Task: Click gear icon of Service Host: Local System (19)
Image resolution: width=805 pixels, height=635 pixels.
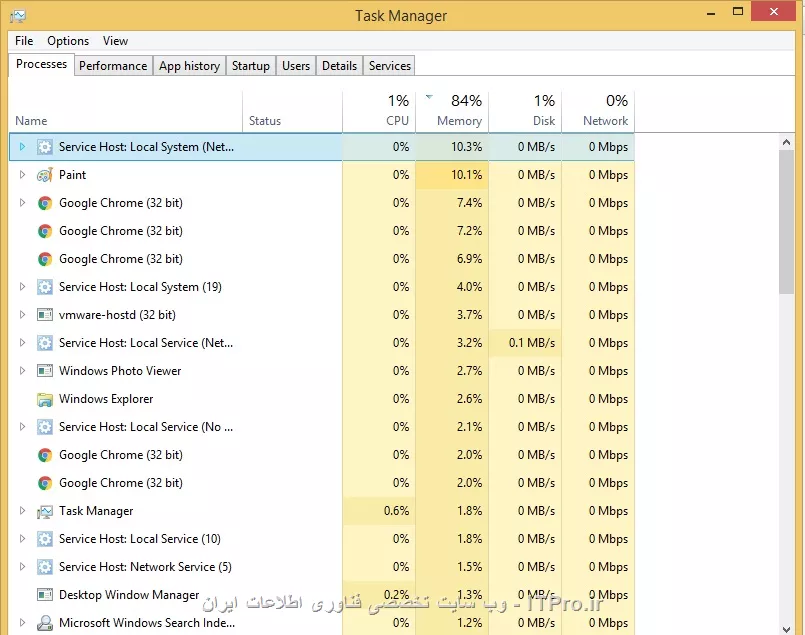Action: [x=45, y=287]
